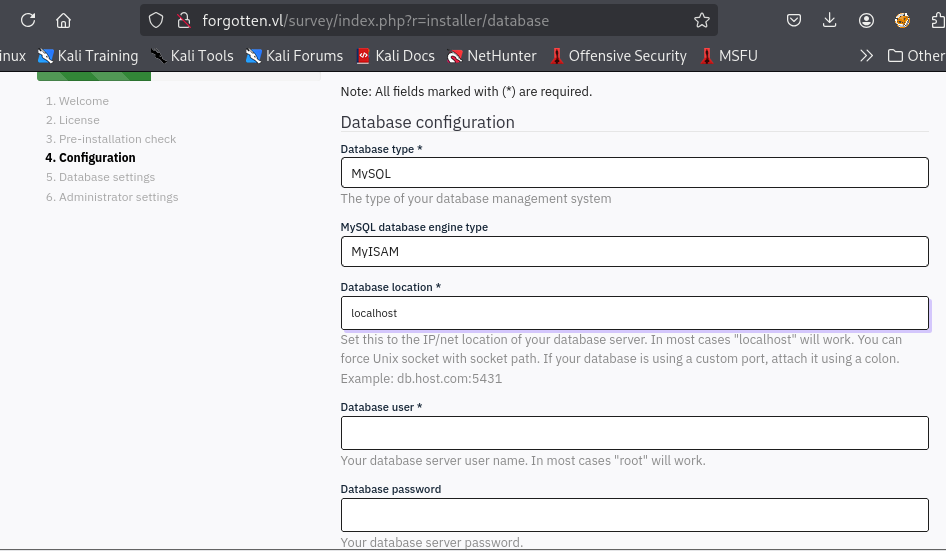946x551 pixels.
Task: Open the Extensions puzzle icon
Action: click(937, 20)
